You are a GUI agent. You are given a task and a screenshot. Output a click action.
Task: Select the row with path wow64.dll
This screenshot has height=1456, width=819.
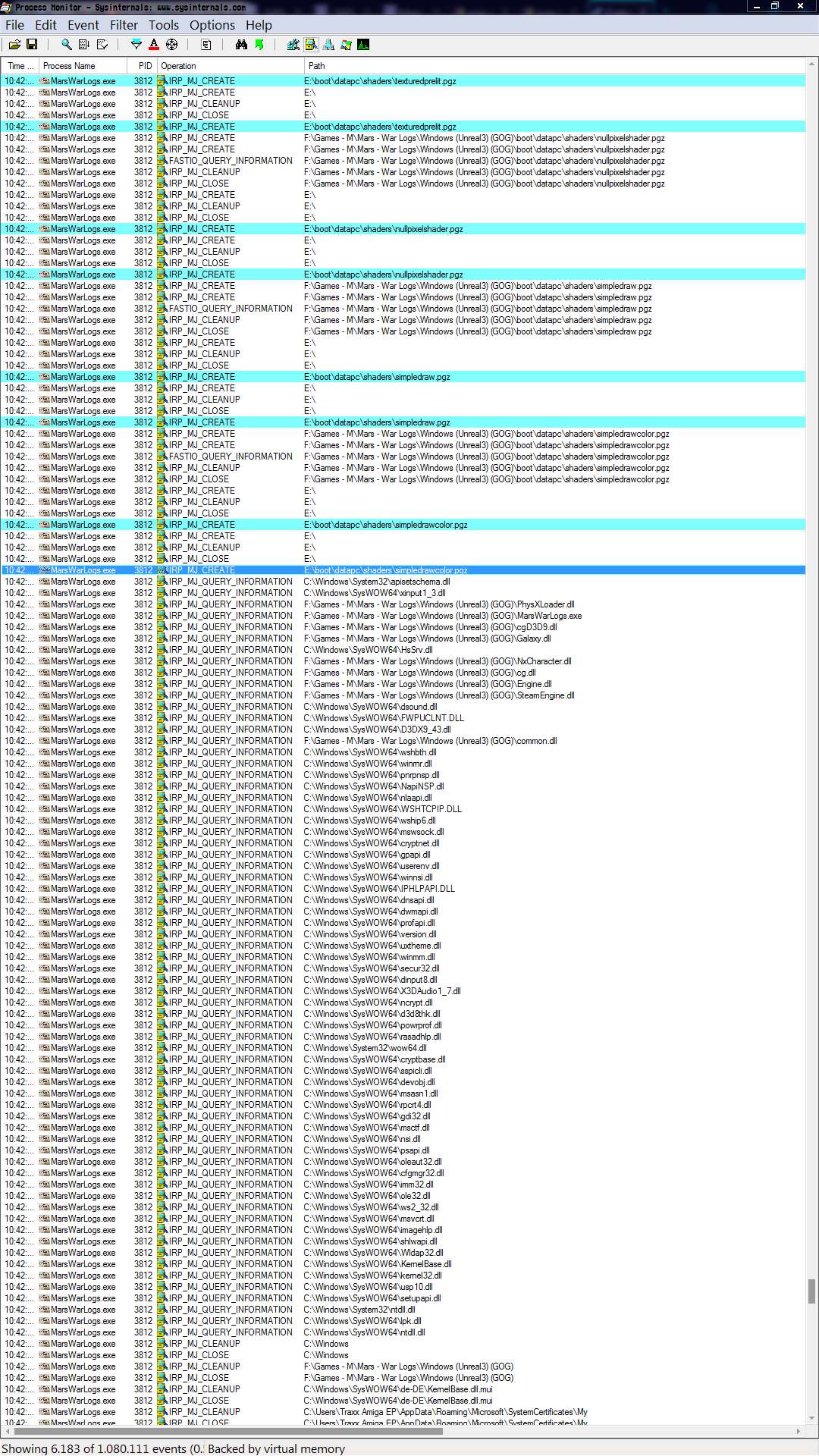tap(403, 1048)
